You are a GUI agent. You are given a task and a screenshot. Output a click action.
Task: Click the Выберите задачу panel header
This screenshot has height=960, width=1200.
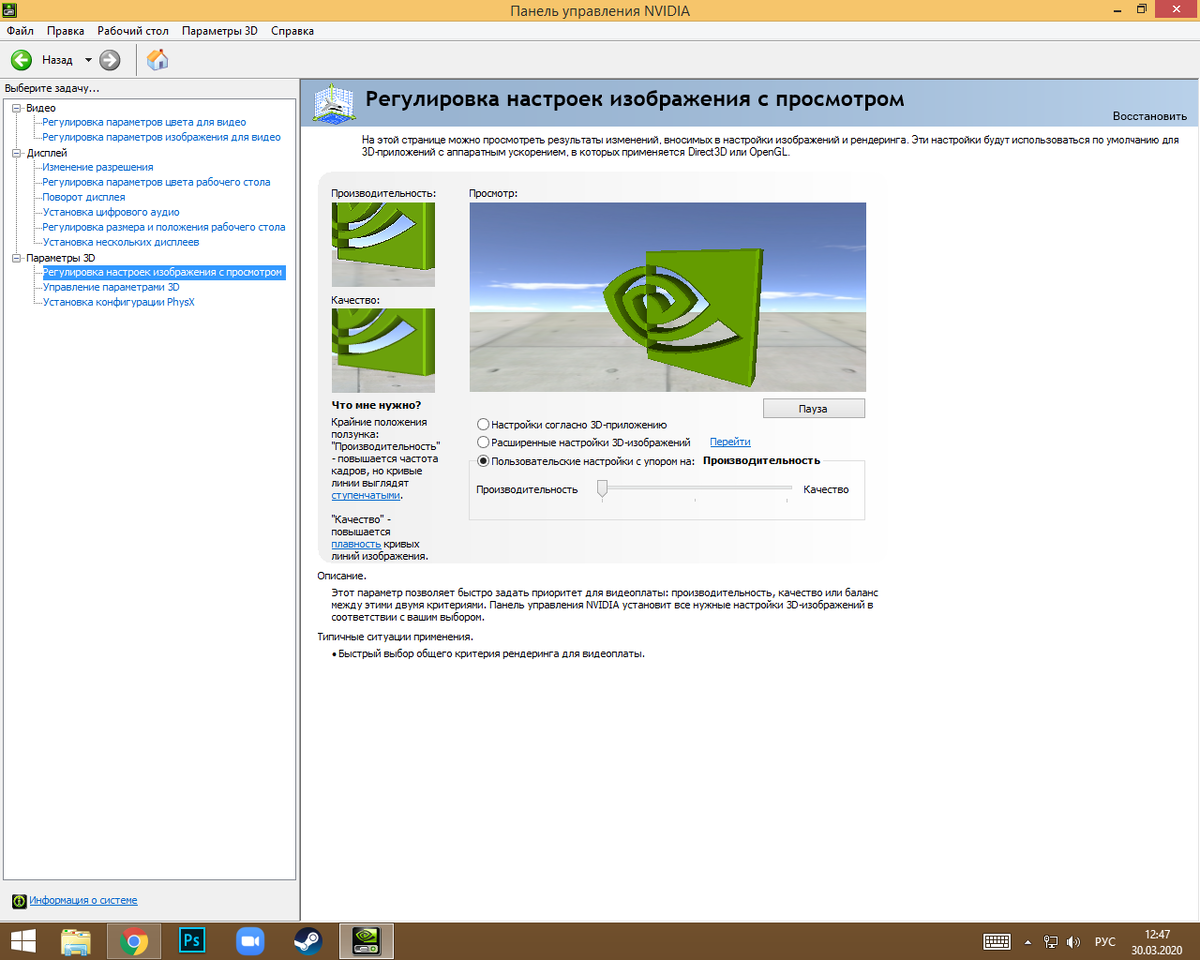[52, 88]
